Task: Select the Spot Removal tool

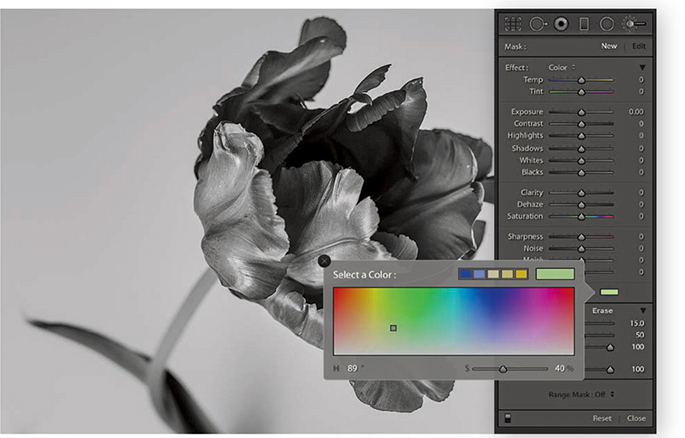Action: [x=538, y=24]
